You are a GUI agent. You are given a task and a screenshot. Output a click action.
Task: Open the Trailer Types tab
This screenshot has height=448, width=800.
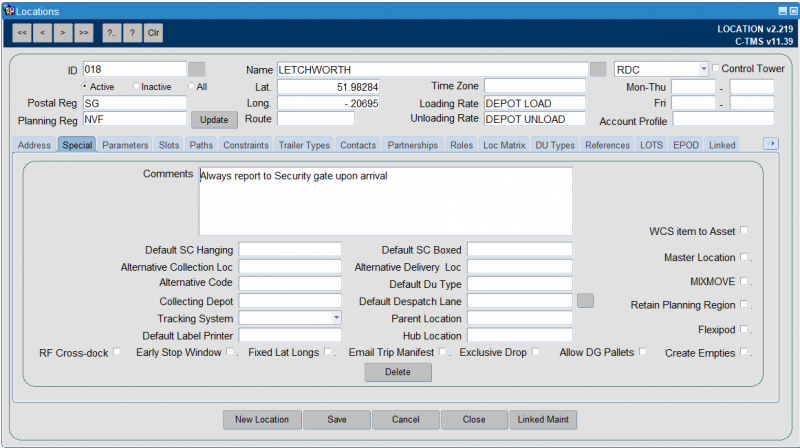pos(304,145)
